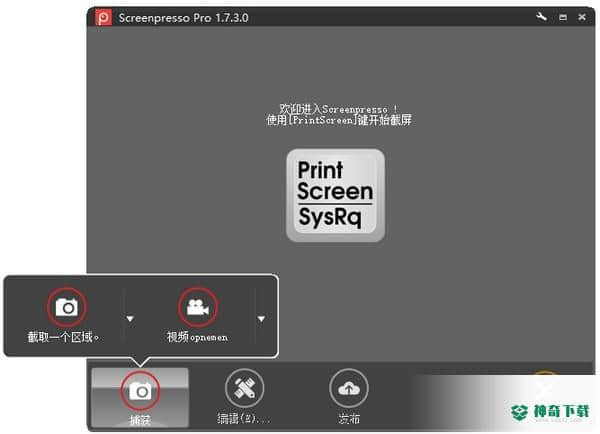The image size is (600, 434).
Task: Start video recording with the camcorder icon
Action: 198,307
